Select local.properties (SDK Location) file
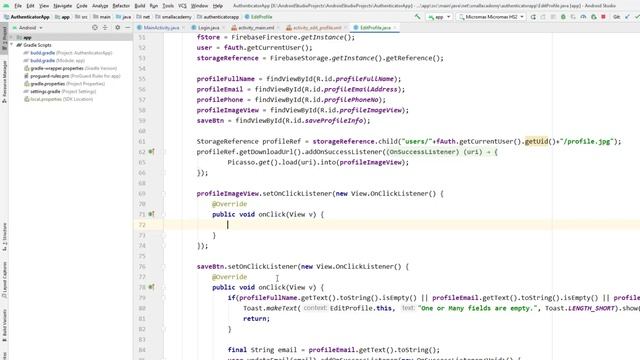The image size is (640, 360). click(58, 100)
